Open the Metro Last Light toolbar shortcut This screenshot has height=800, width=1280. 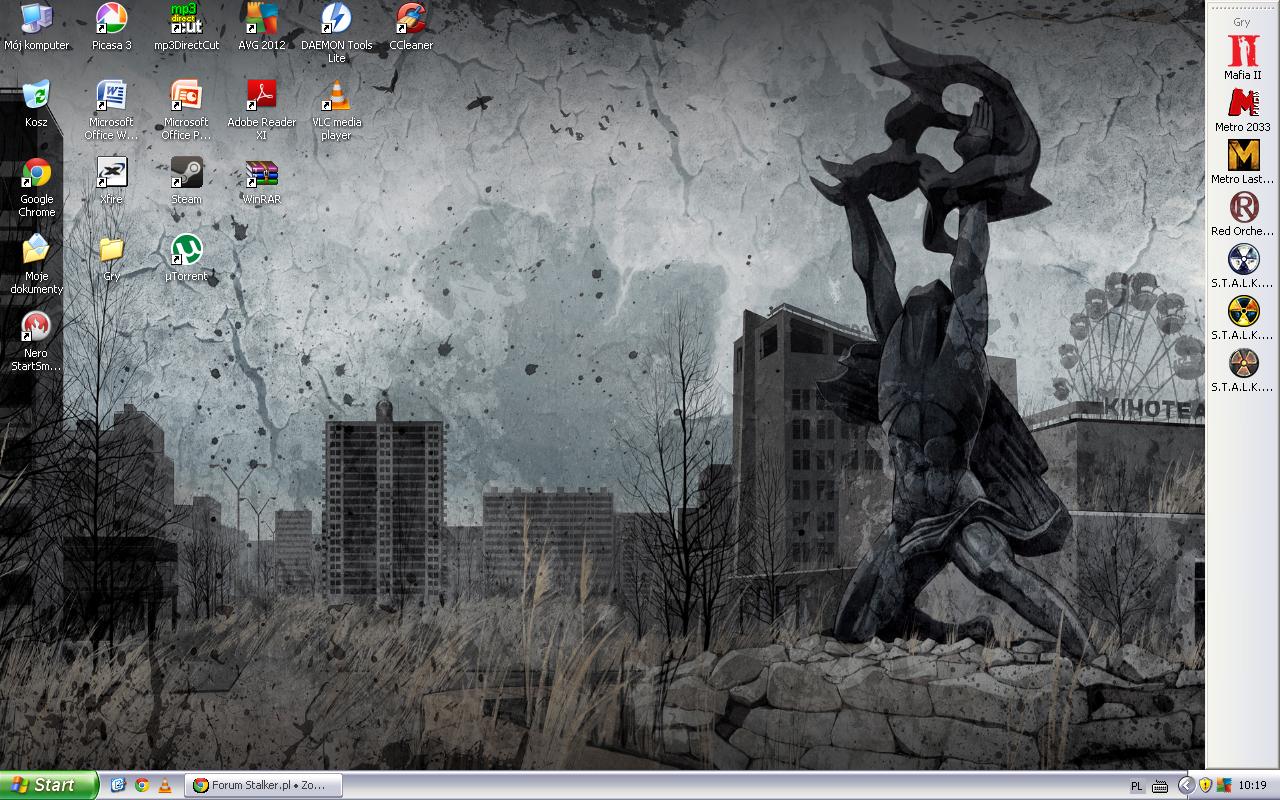click(x=1243, y=161)
